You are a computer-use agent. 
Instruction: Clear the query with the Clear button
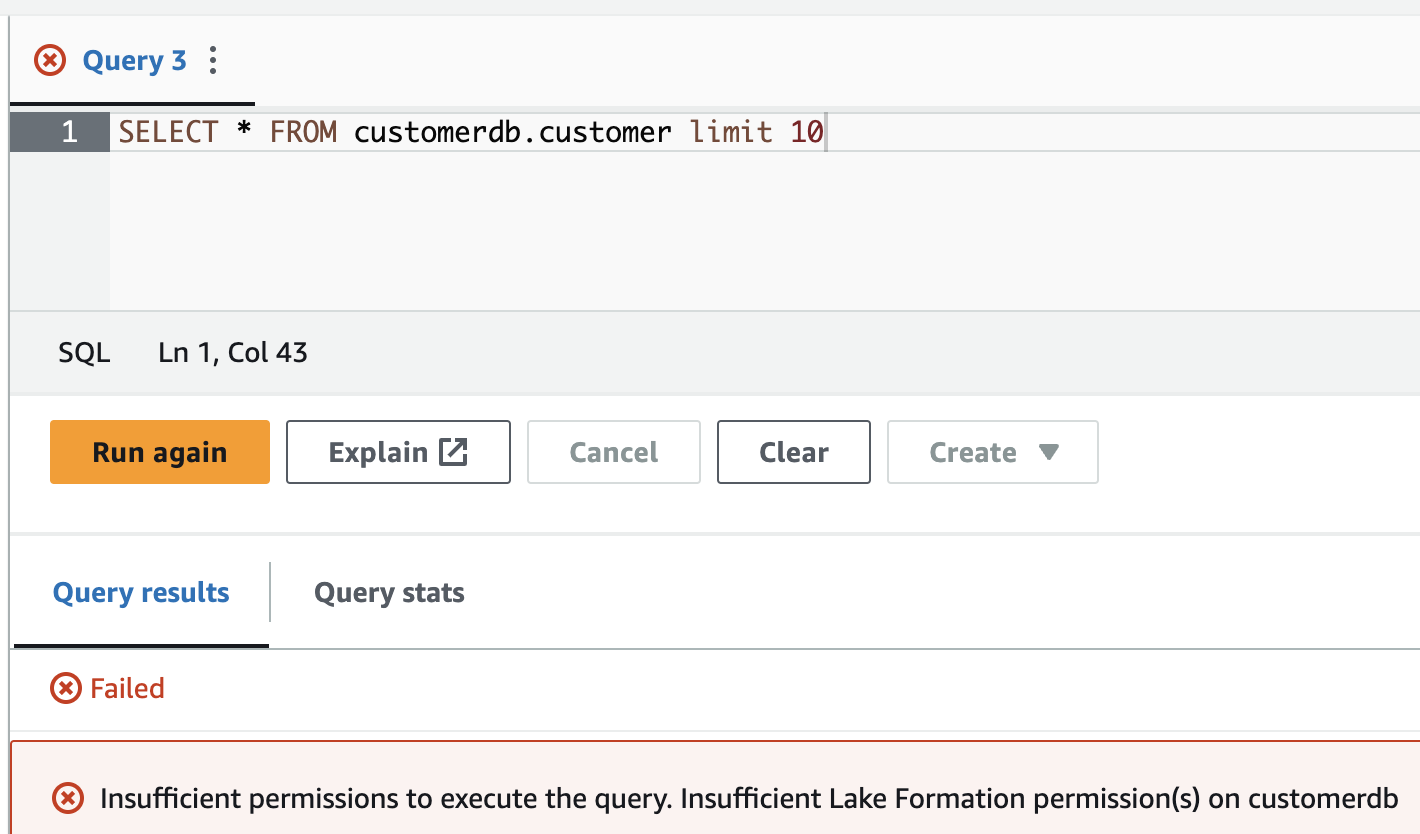[x=793, y=452]
